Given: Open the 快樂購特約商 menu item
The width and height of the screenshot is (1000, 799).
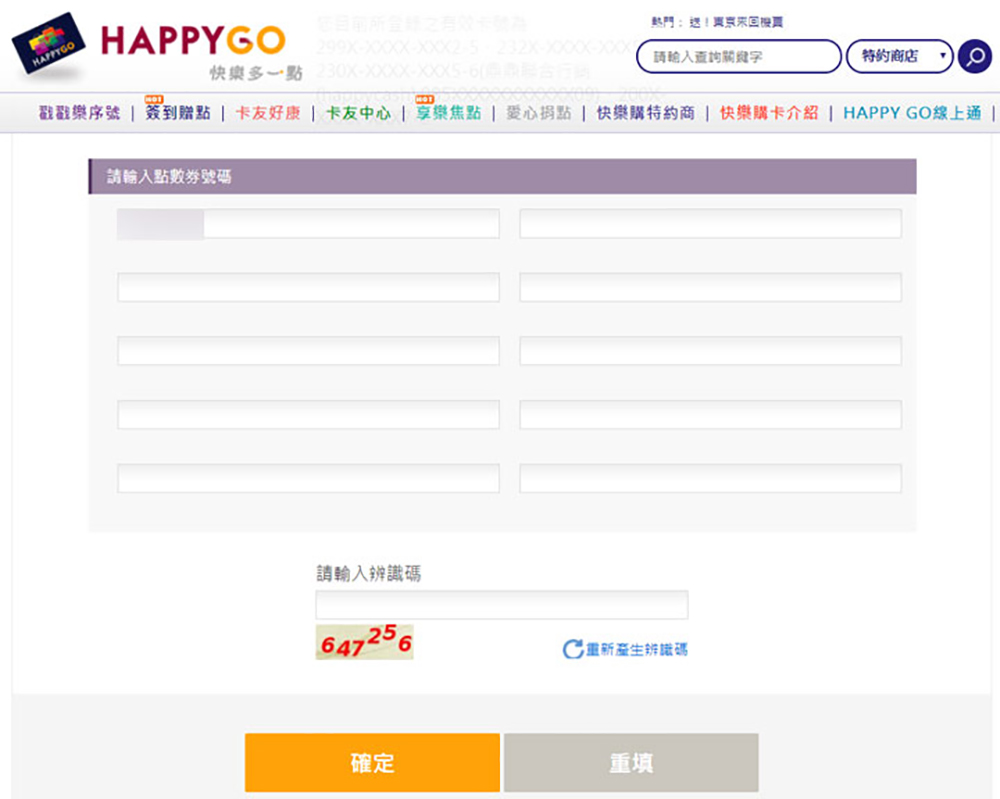Looking at the screenshot, I should click(645, 113).
